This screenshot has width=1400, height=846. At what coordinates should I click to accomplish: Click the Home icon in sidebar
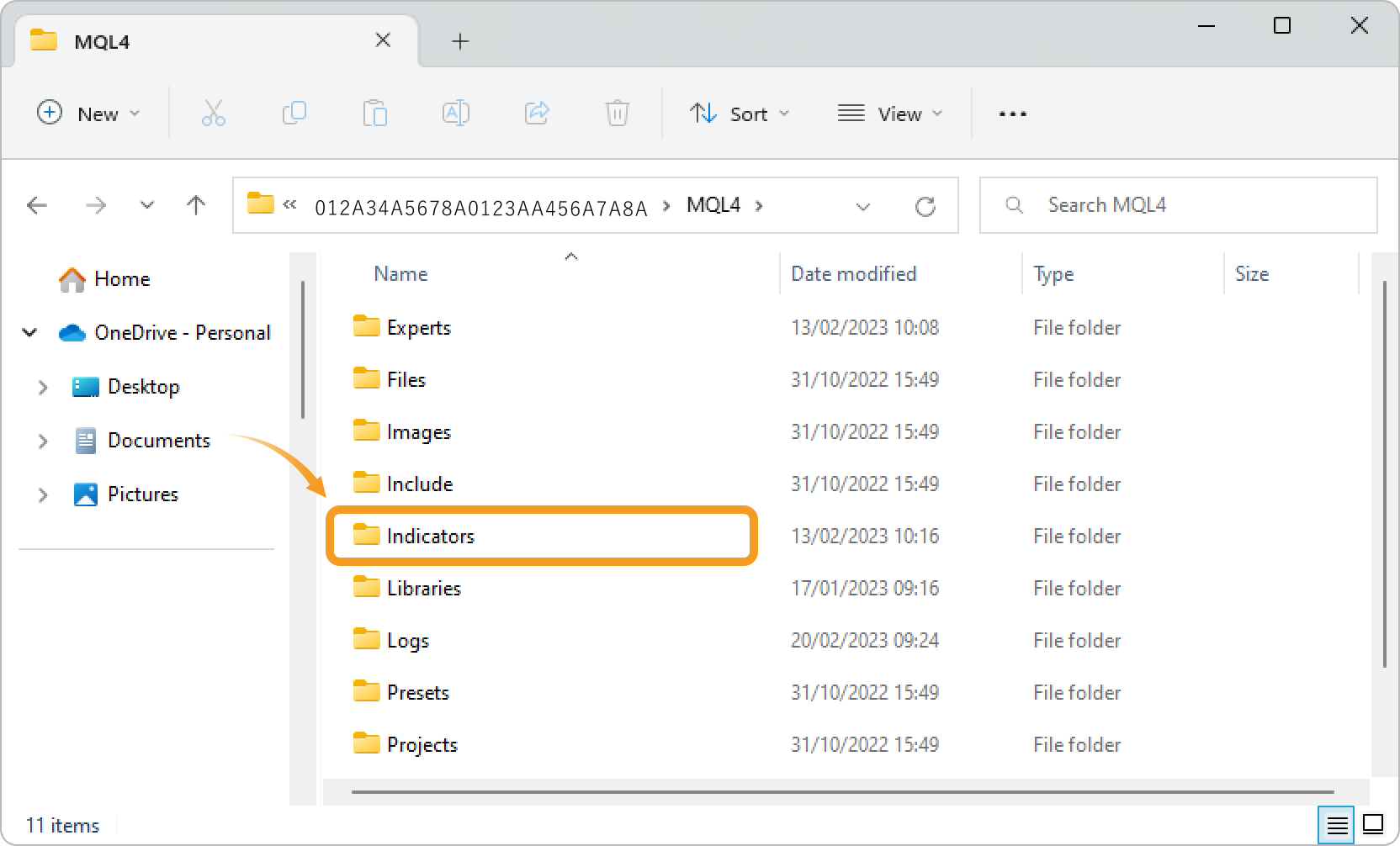[x=72, y=279]
